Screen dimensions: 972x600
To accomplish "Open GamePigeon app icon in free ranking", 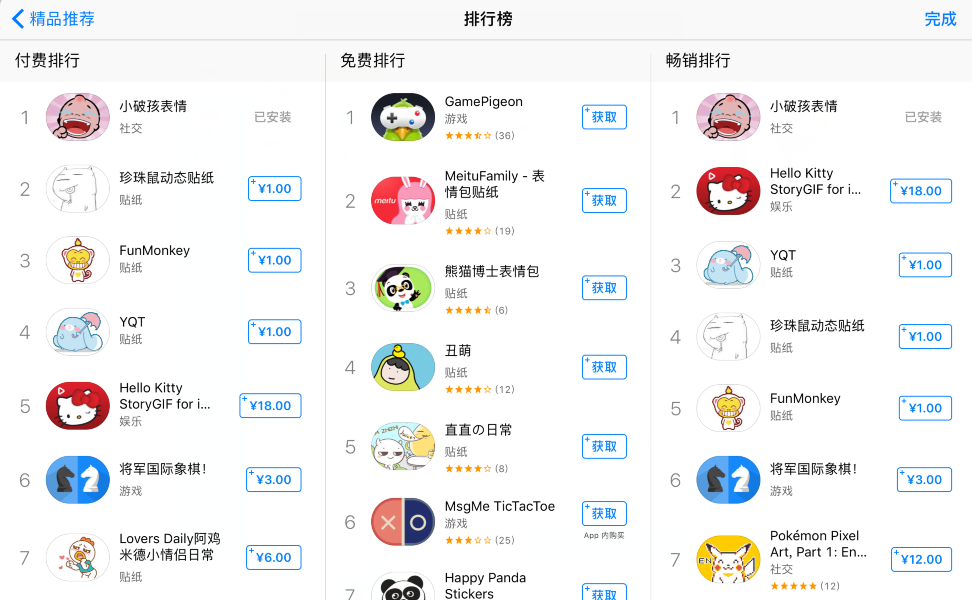I will pos(403,117).
